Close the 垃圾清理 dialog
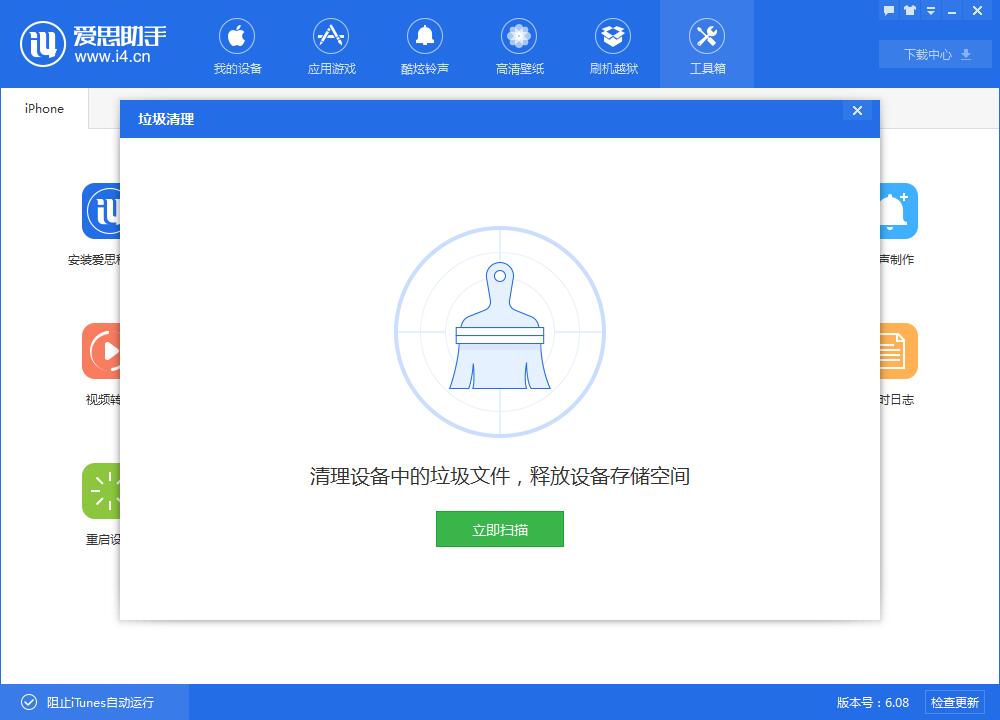Screen dimensions: 1000x720 857,111
